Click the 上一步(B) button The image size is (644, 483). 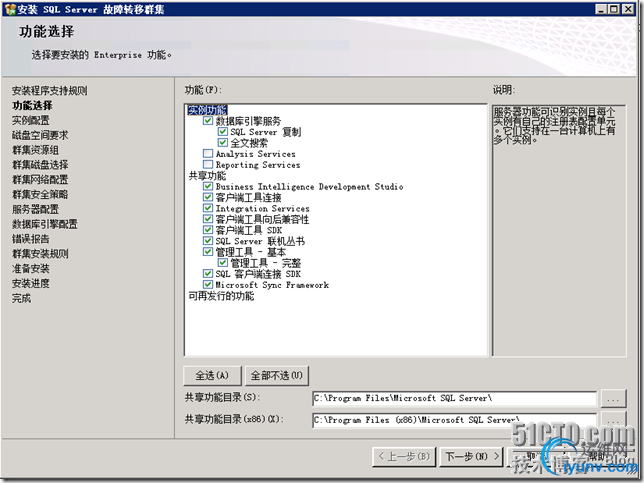404,457
